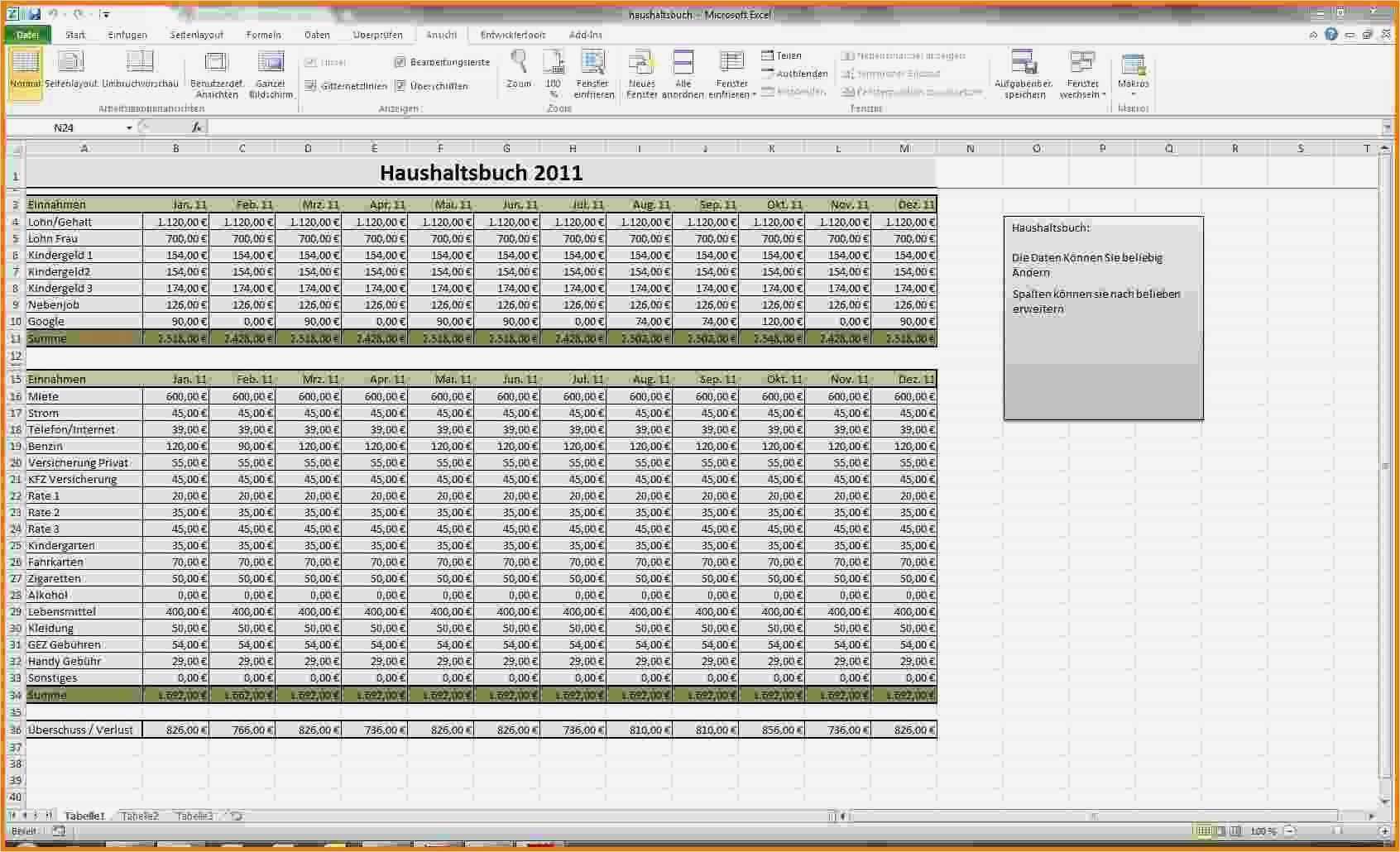Click Ausblenden to hide the window
Screen dimensions: 1400x852
(794, 74)
